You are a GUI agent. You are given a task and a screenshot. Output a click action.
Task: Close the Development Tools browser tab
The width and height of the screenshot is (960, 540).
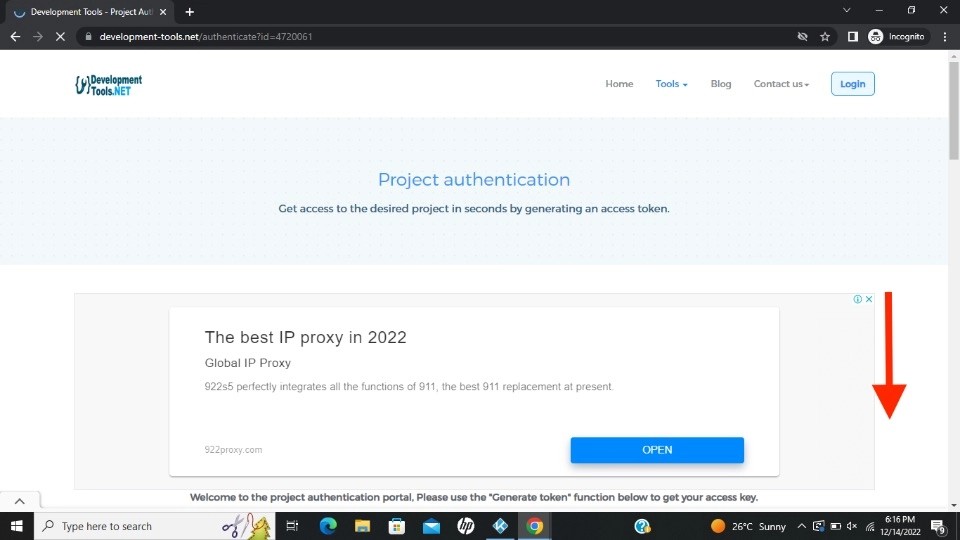[x=163, y=12]
